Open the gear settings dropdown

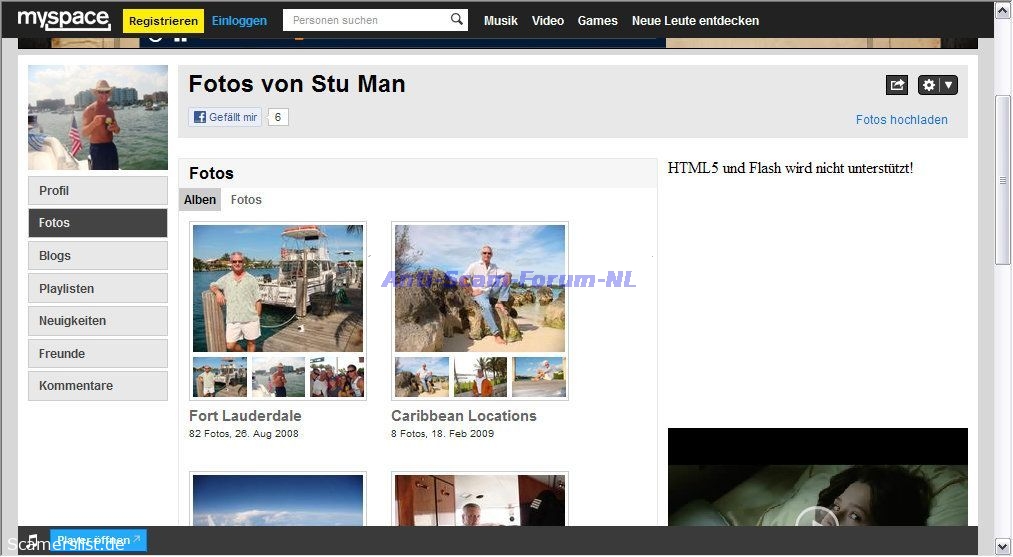pyautogui.click(x=937, y=86)
